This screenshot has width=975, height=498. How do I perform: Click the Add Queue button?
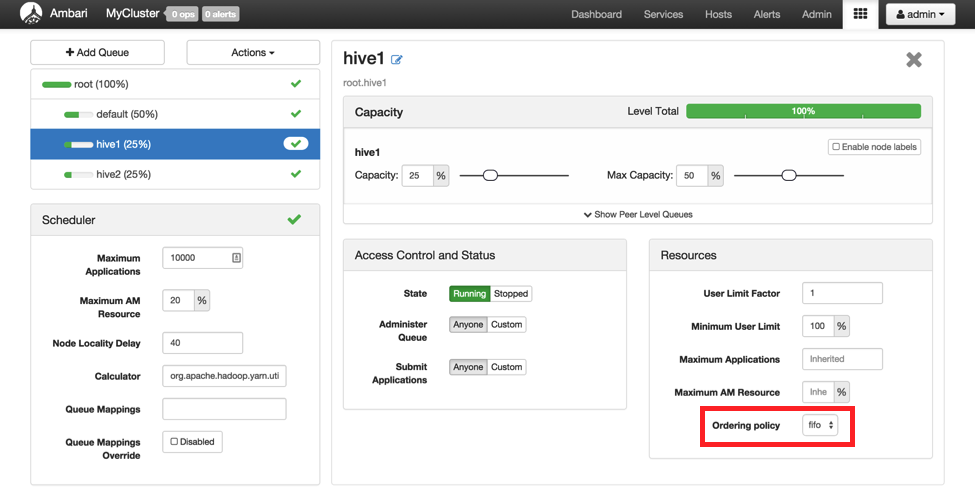tap(97, 52)
